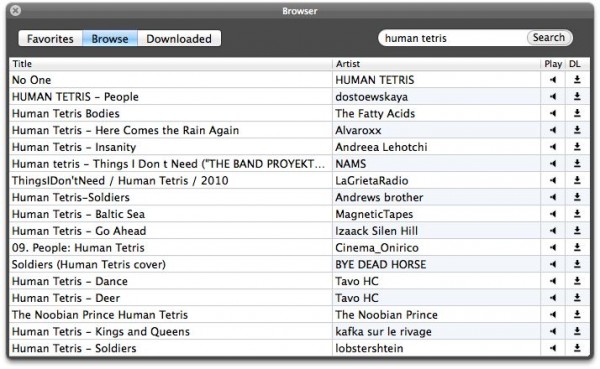Select artist 'MagneticTapes'
Image resolution: width=600 pixels, height=369 pixels.
tap(374, 214)
